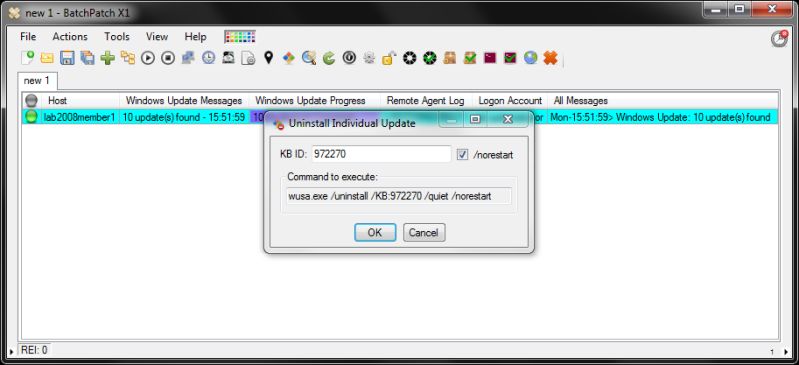Screen dimensions: 799x365
Task: Click the 'REI: 0' status bar entry
Action: click(x=34, y=350)
